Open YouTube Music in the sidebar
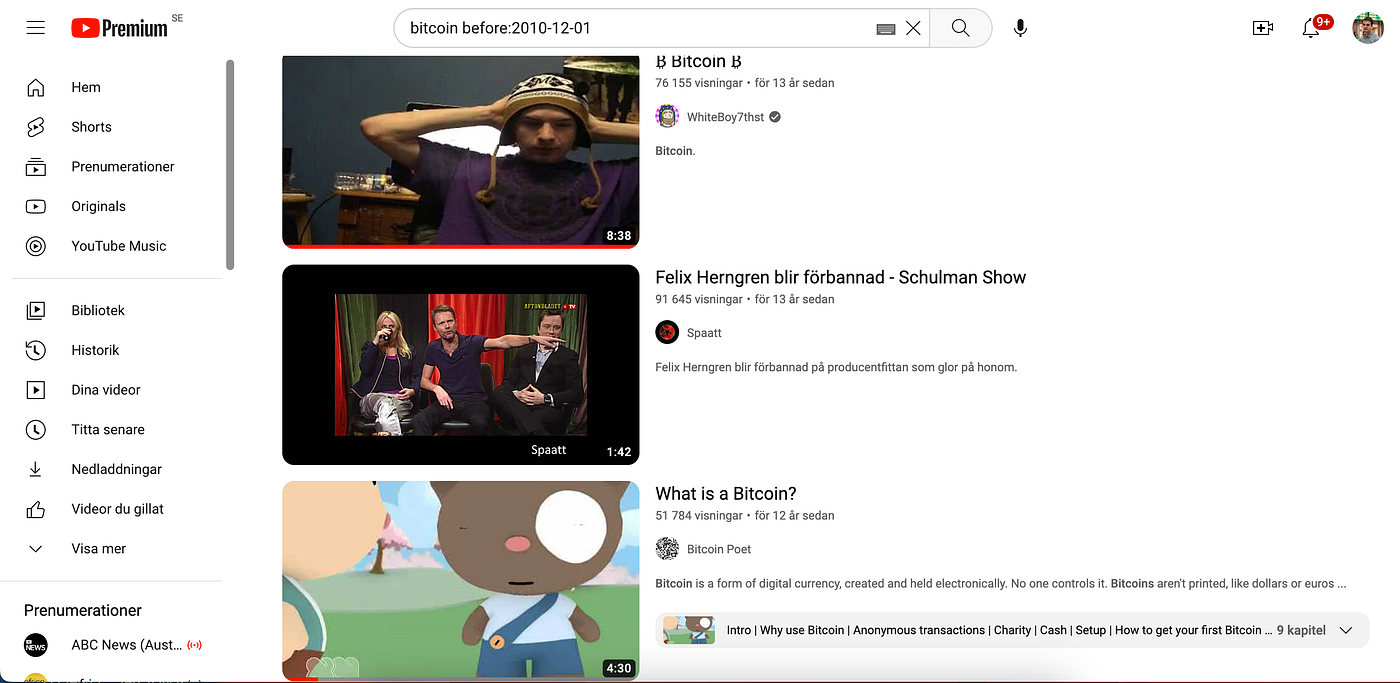Viewport: 1400px width, 683px height. coord(117,246)
